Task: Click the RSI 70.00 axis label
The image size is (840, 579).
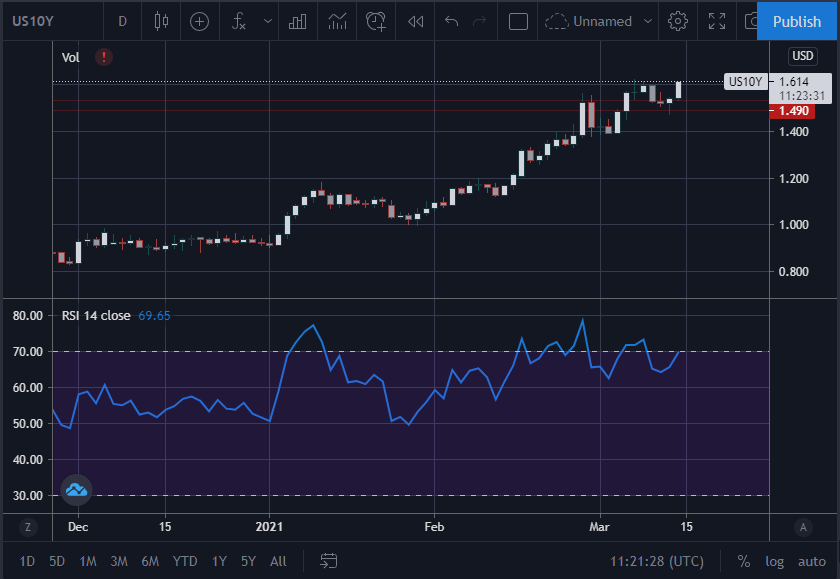Action: coord(28,351)
